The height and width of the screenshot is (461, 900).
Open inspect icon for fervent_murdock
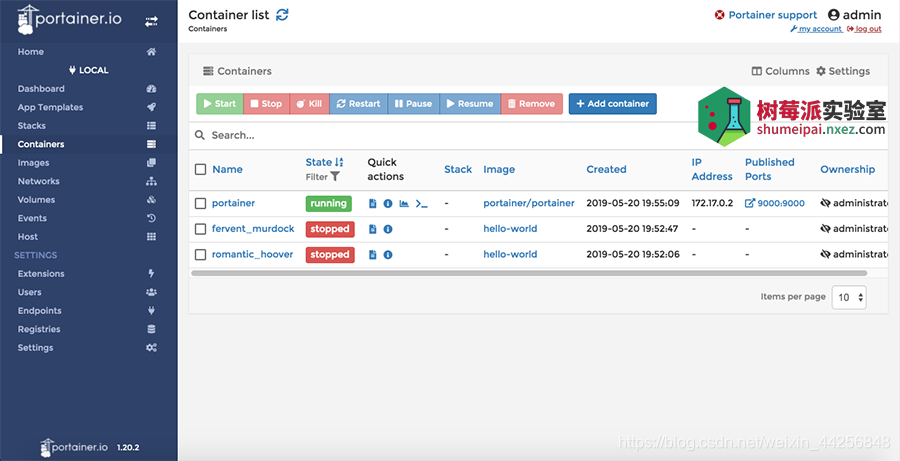(388, 229)
